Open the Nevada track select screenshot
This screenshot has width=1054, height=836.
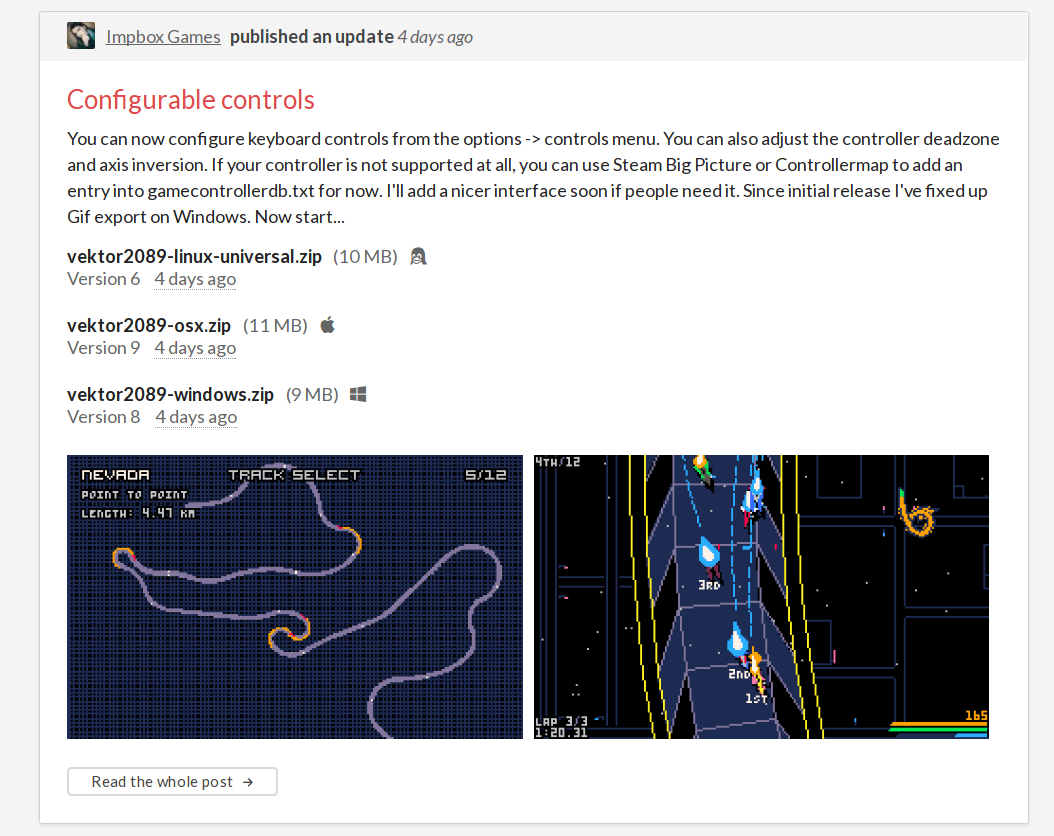(294, 597)
